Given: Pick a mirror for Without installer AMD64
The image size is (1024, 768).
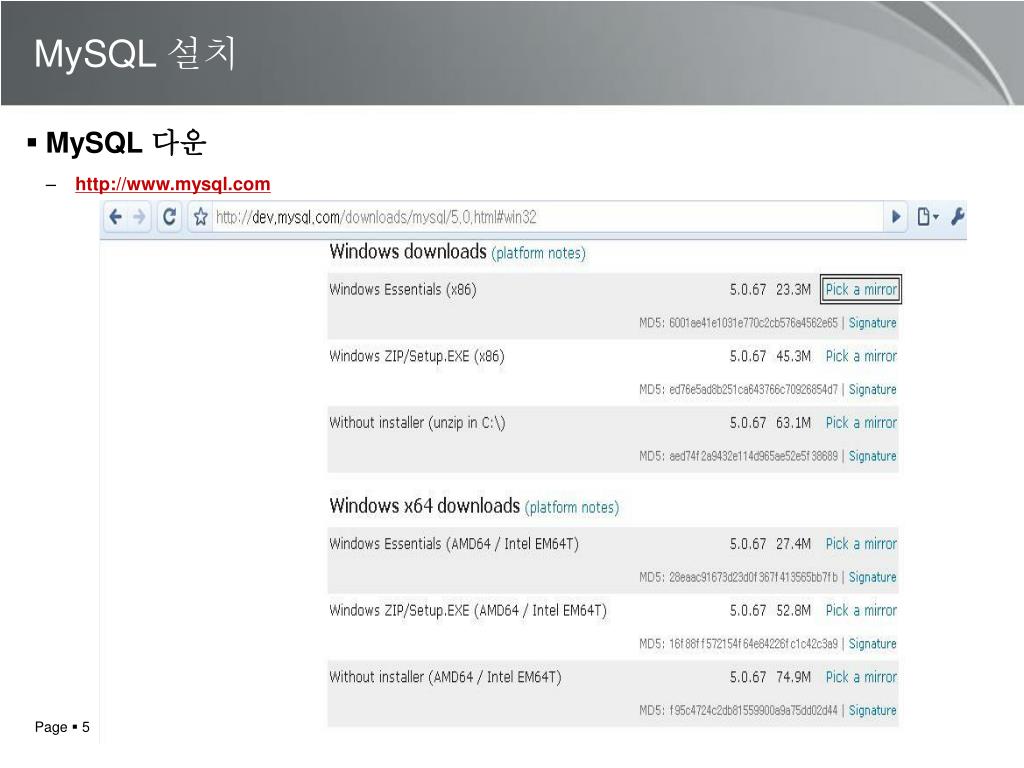Looking at the screenshot, I should click(x=861, y=677).
